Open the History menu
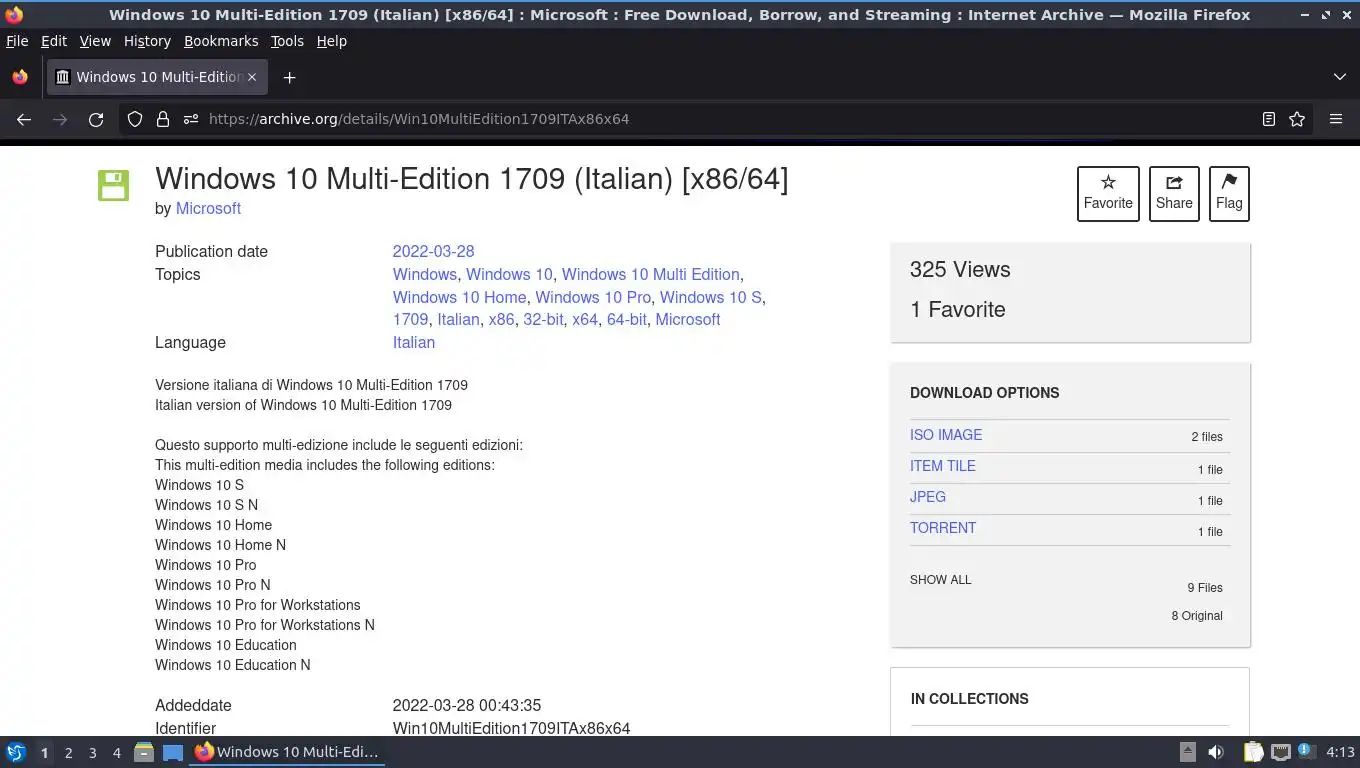 [x=147, y=41]
